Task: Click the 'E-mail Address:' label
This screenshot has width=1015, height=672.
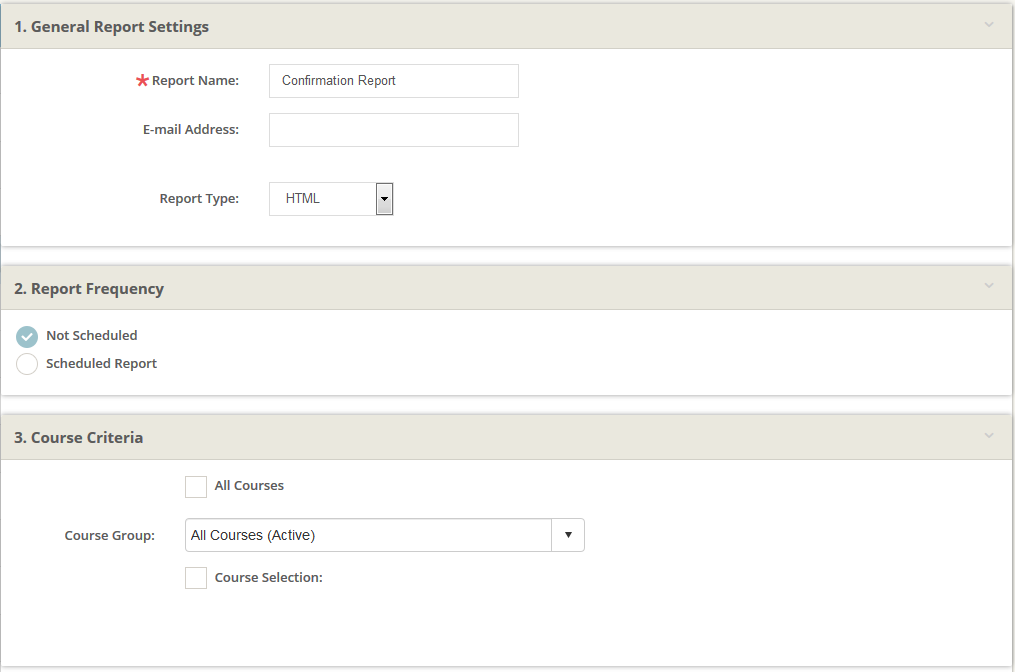Action: tap(191, 130)
